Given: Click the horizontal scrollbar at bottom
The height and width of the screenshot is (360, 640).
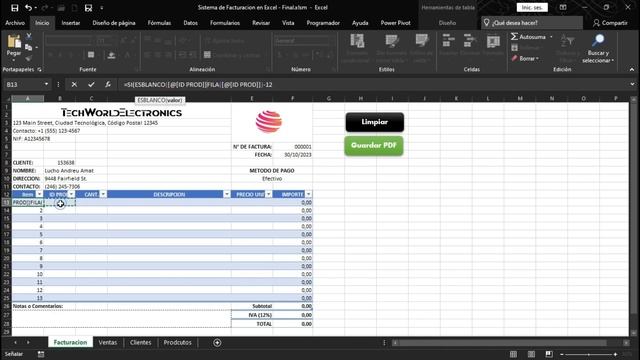Looking at the screenshot, I should pyautogui.click(x=504, y=342).
